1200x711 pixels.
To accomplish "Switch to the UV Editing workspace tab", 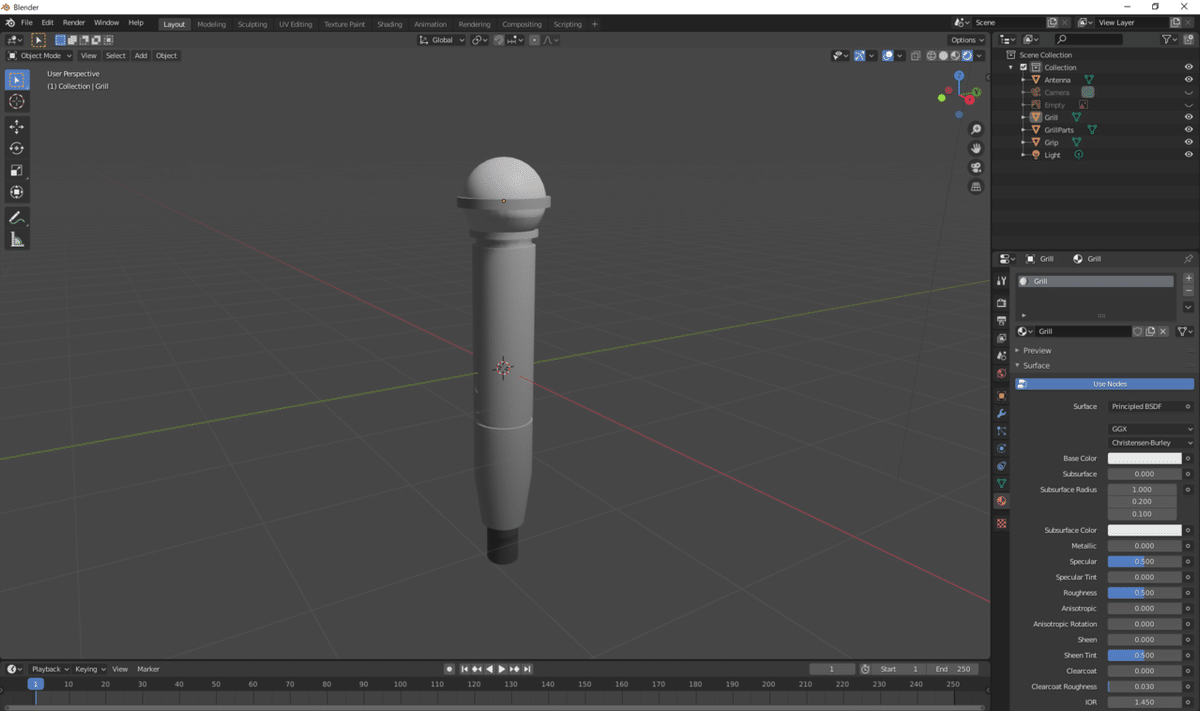I will (x=295, y=24).
